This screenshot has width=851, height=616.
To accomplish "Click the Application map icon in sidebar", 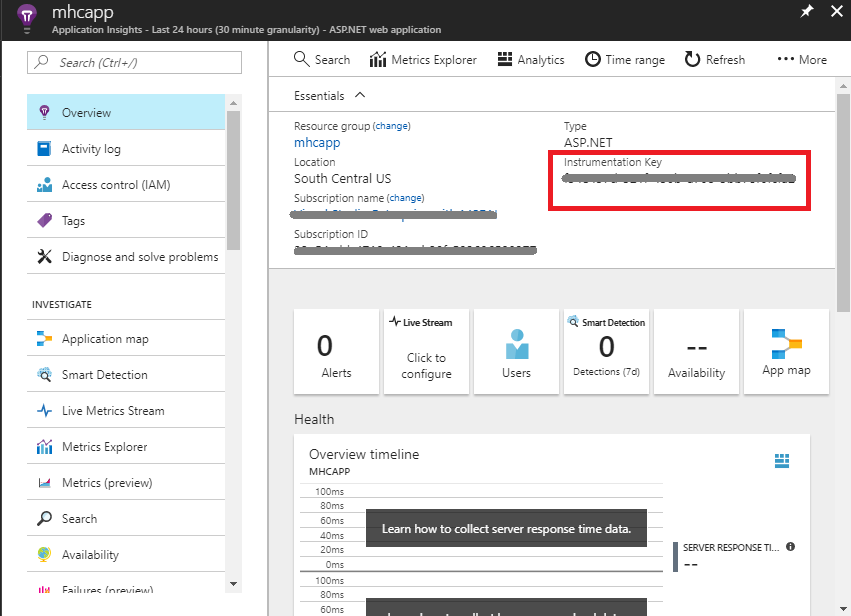I will pyautogui.click(x=45, y=339).
